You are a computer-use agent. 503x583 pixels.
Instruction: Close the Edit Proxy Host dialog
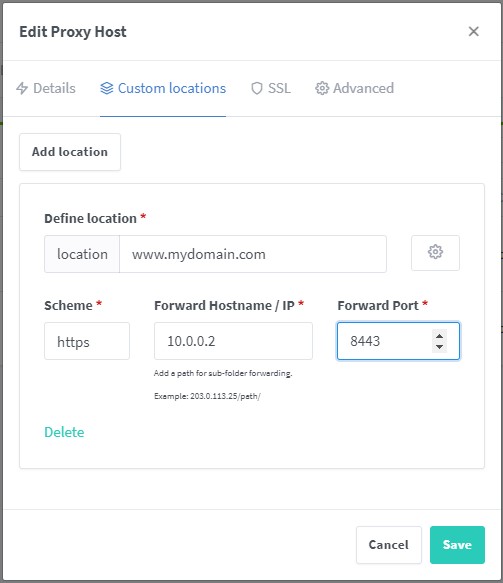pyautogui.click(x=473, y=32)
